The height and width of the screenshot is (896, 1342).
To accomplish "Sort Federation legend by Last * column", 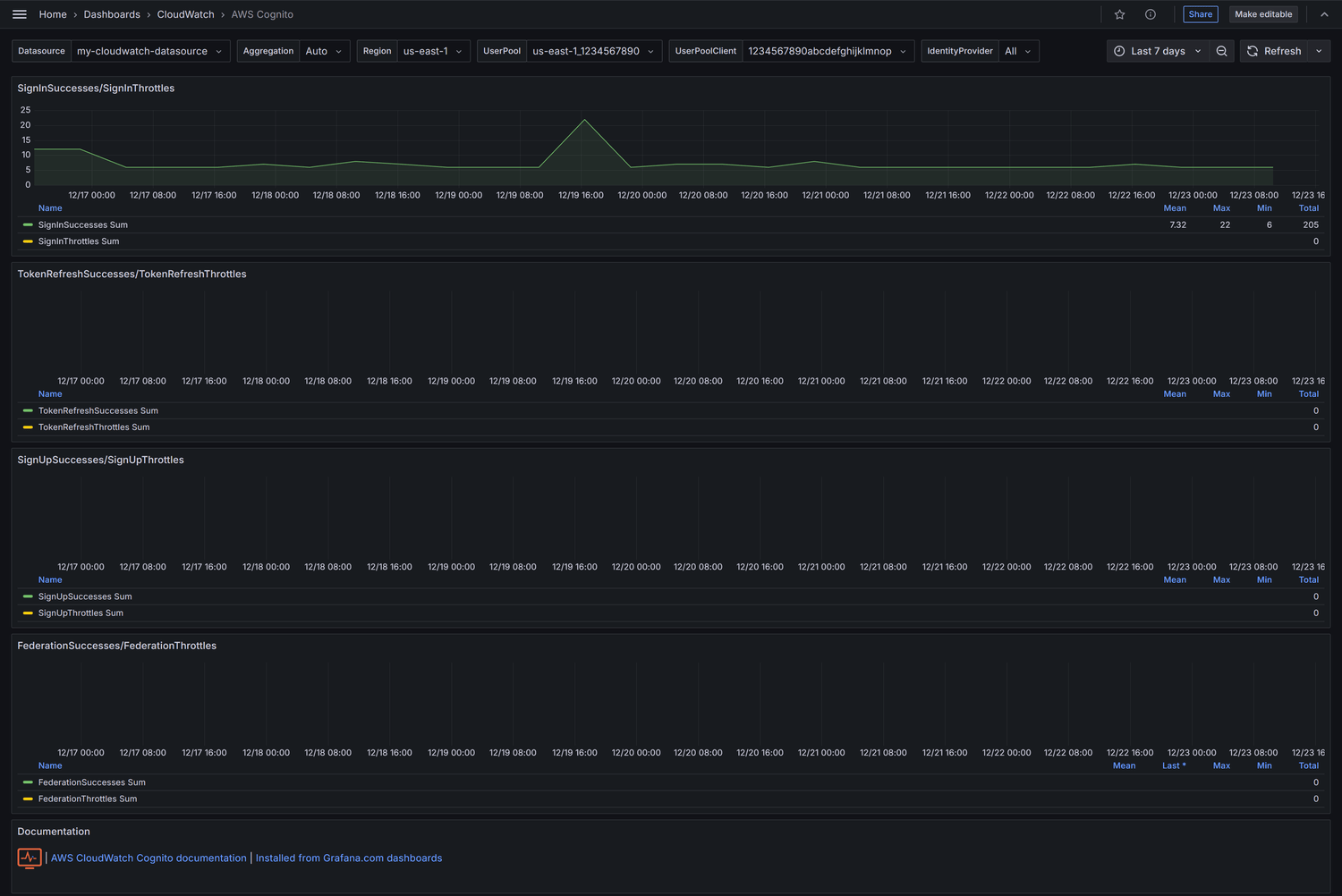I will tap(1174, 766).
